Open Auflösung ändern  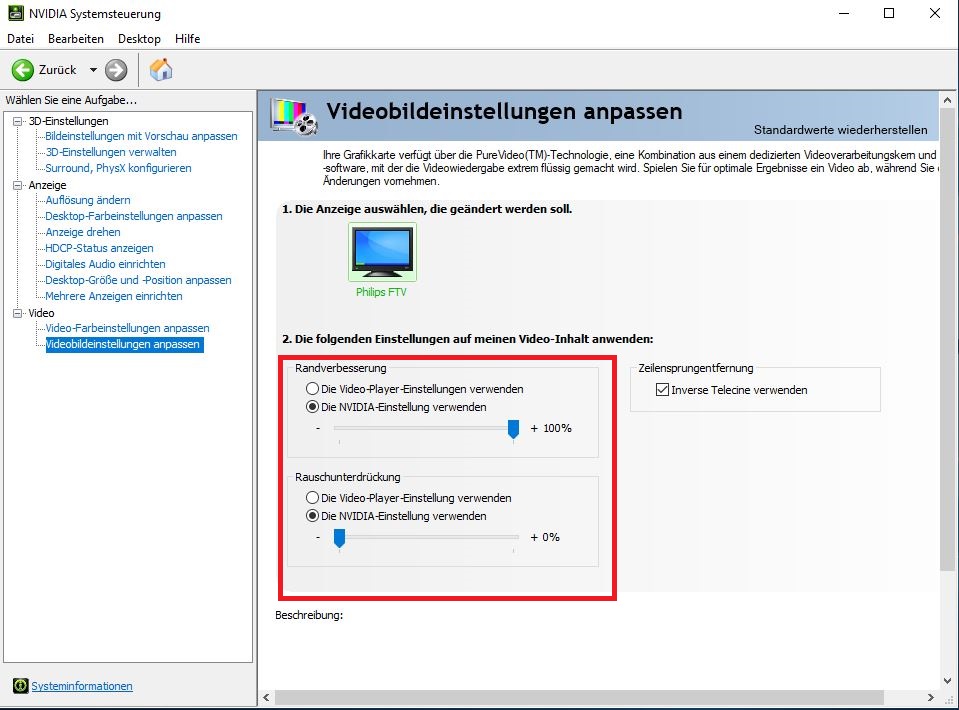[87, 200]
